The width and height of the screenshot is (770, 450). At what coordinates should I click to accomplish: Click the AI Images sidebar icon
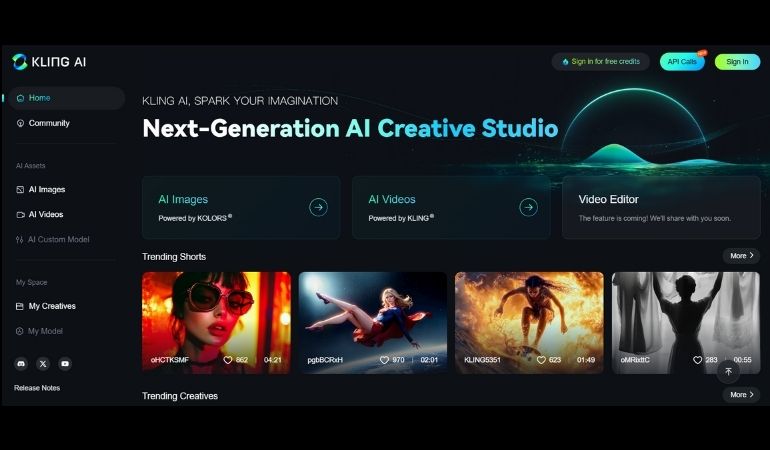(x=20, y=190)
